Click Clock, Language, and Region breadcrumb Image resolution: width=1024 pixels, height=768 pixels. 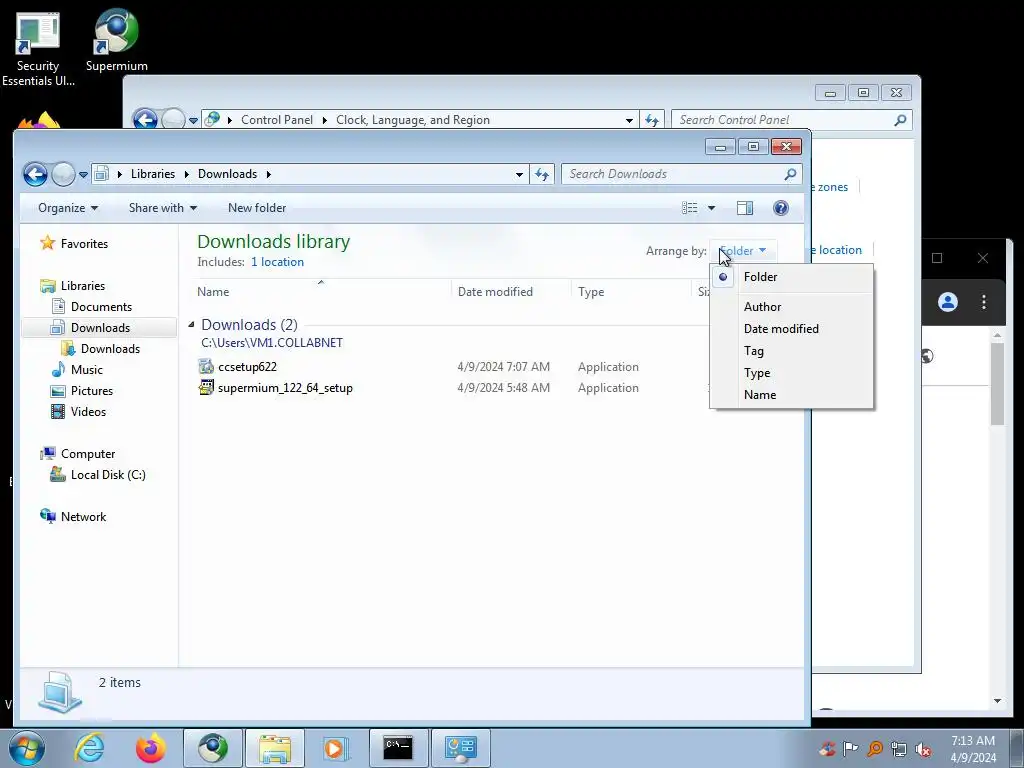413,120
